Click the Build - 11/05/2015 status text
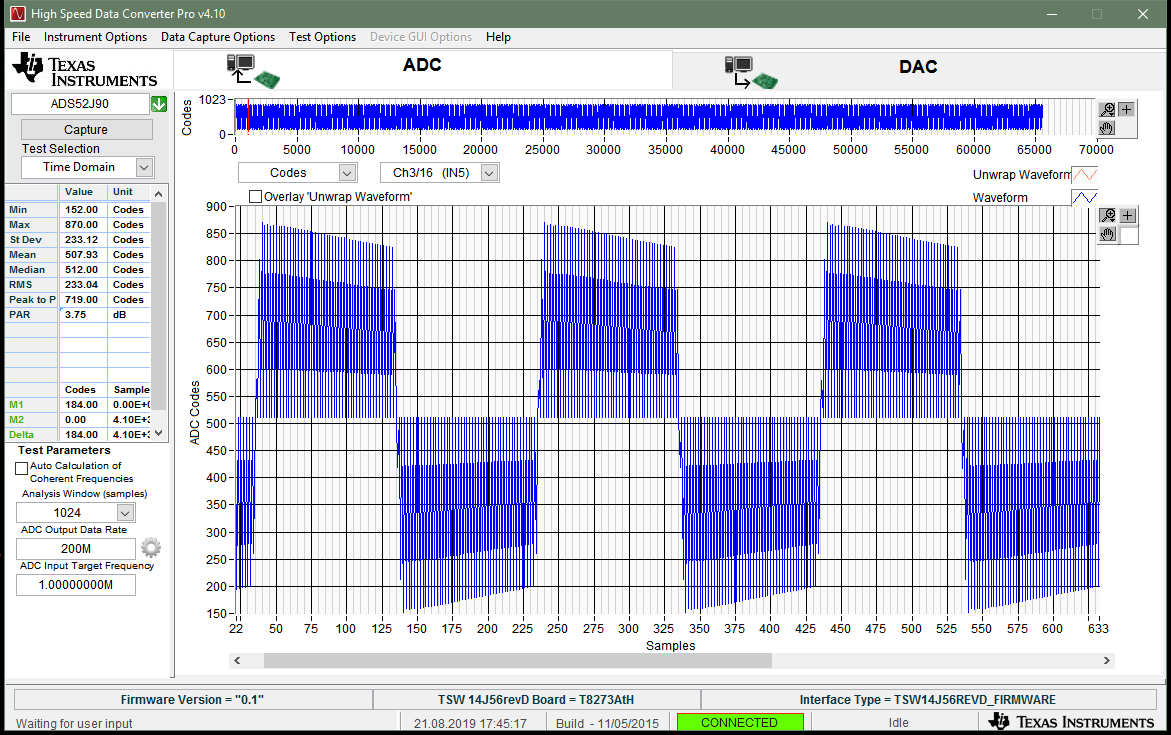The width and height of the screenshot is (1171, 735). tap(607, 723)
